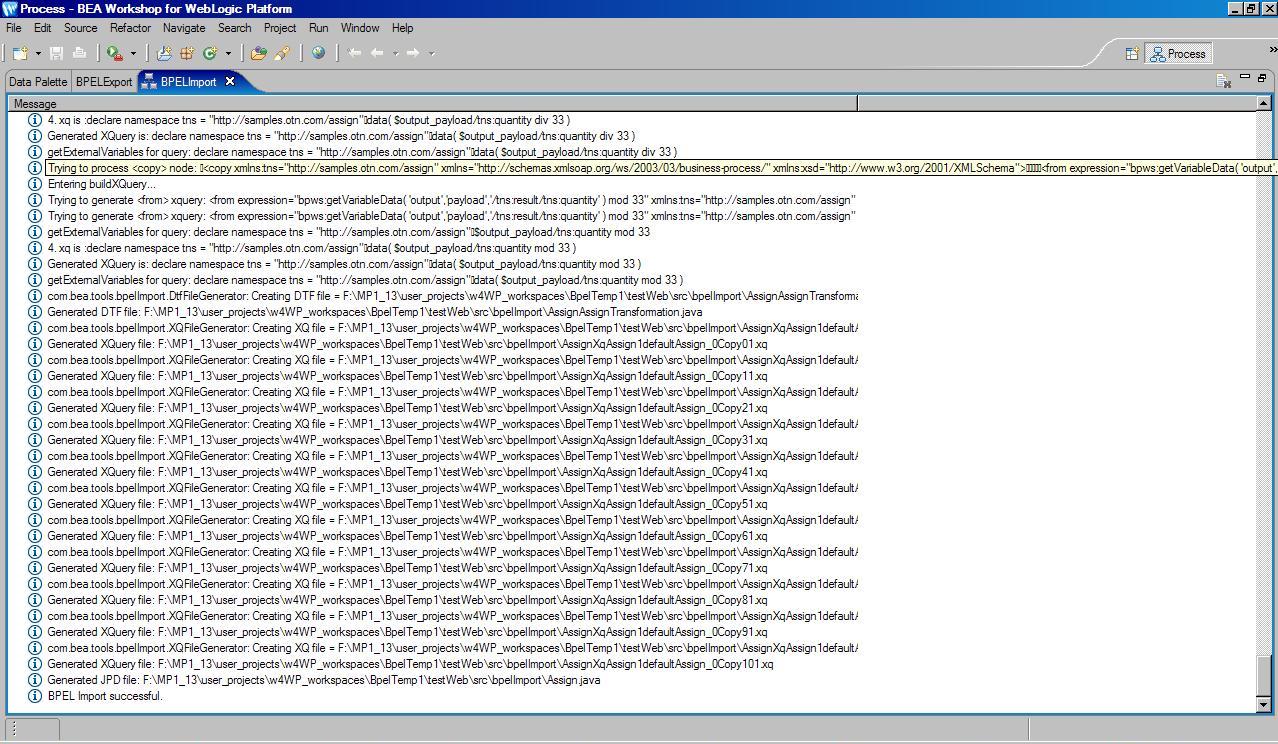Switch to the Data Palette tab

[x=38, y=82]
